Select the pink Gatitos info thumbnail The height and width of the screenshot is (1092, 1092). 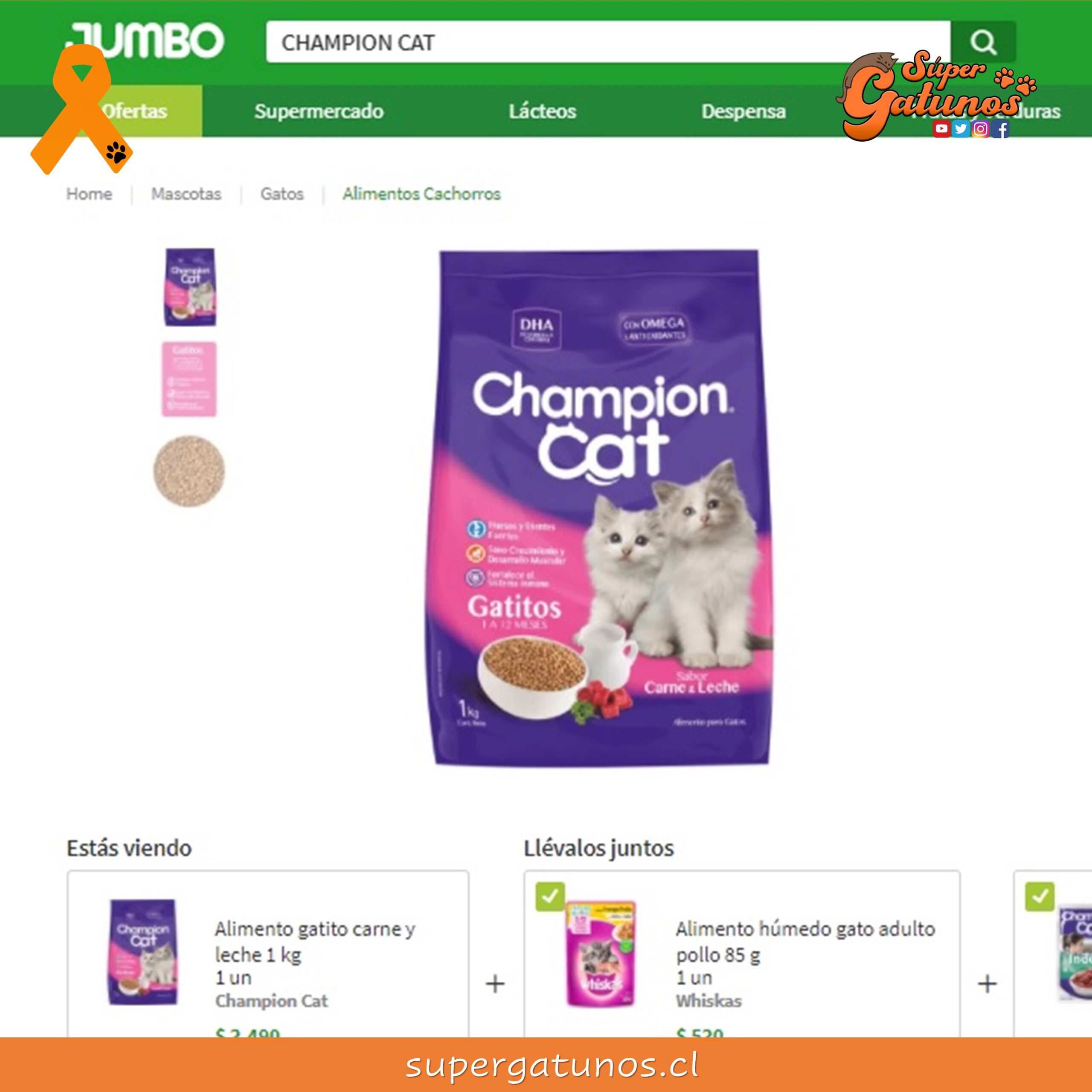coord(189,379)
